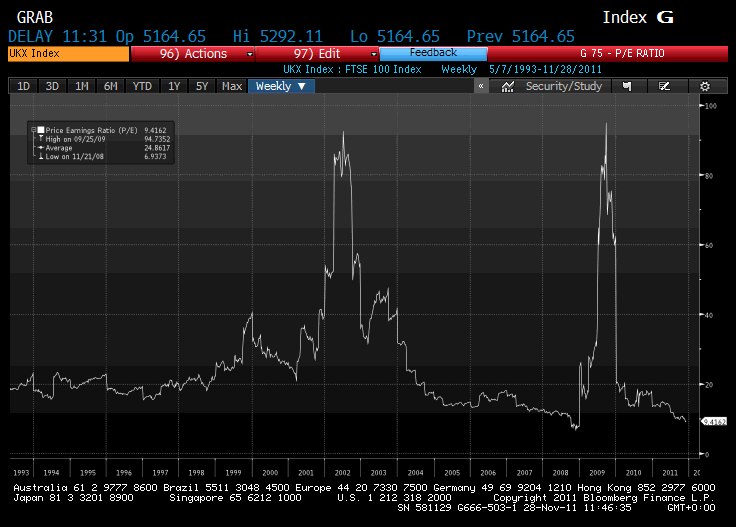Click the Average marker icon in legend

pos(40,147)
